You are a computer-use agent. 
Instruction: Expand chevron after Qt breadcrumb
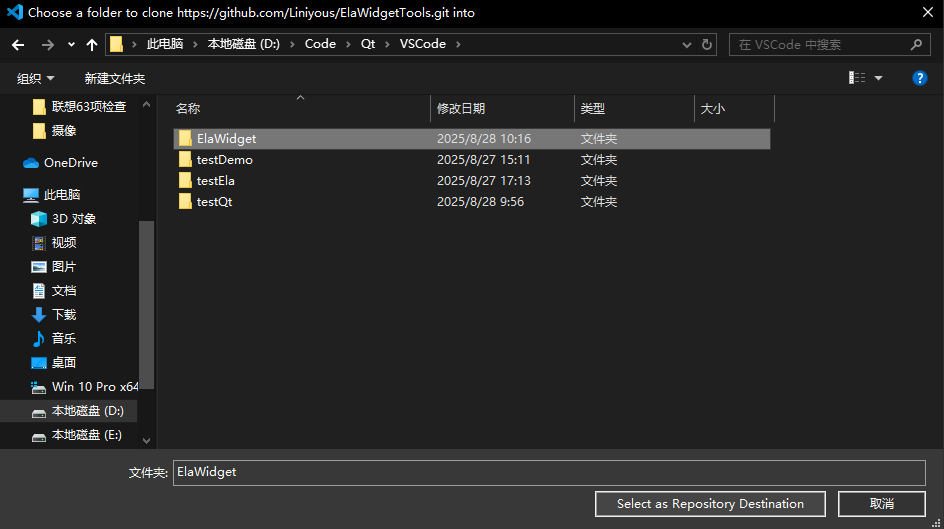[x=388, y=45]
